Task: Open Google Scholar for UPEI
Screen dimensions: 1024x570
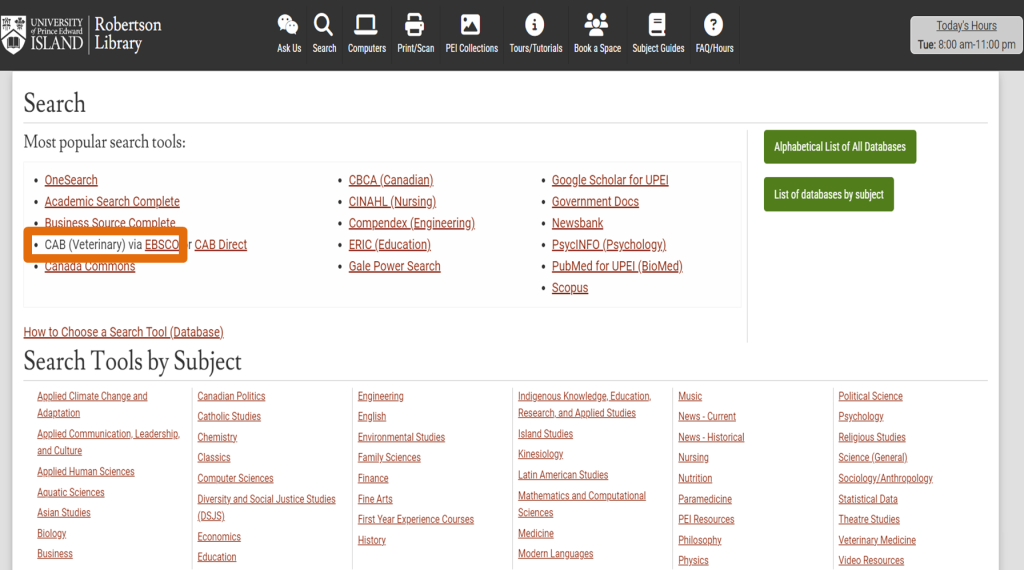Action: pyautogui.click(x=610, y=180)
